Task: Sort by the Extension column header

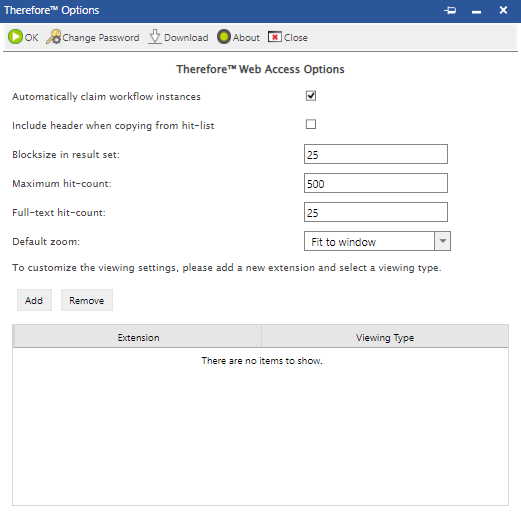Action: 137,336
